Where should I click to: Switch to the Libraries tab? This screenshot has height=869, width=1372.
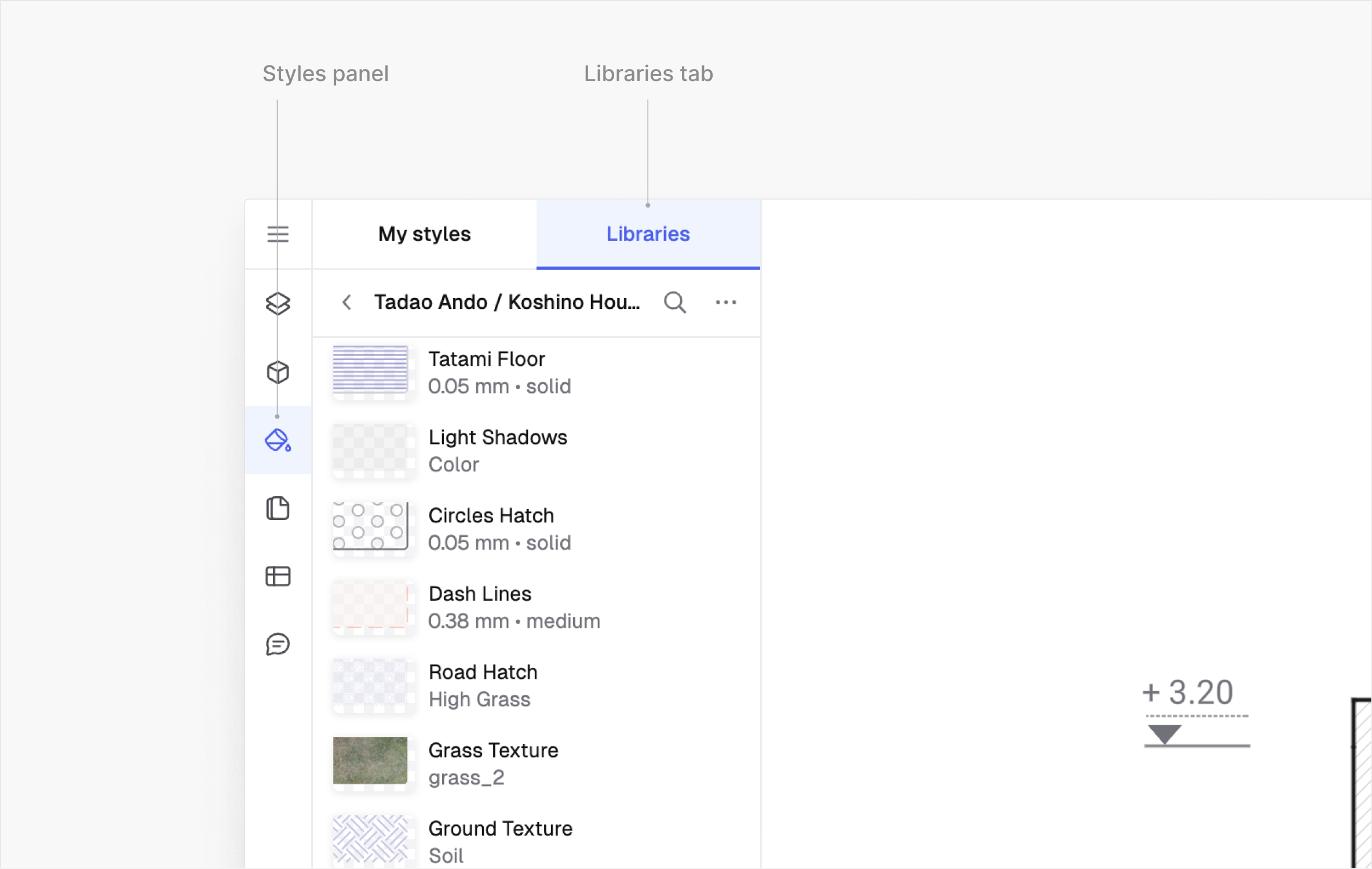[648, 234]
